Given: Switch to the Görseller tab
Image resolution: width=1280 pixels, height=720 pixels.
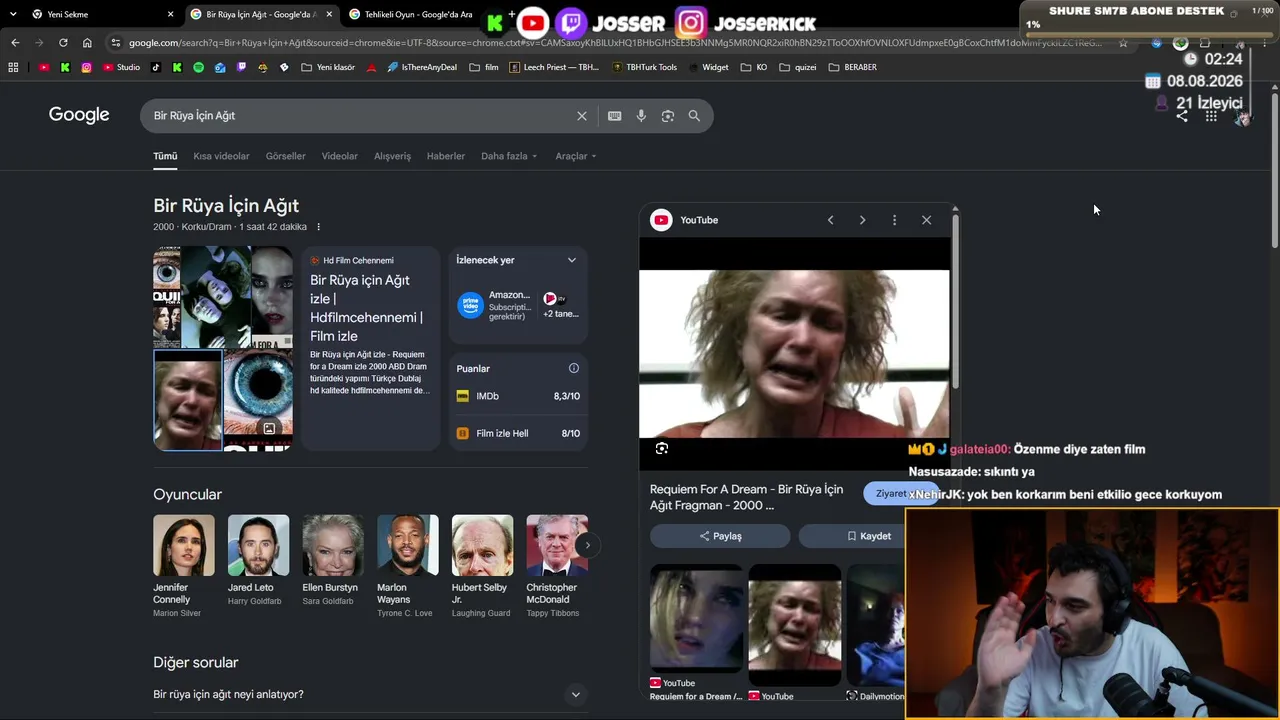Looking at the screenshot, I should pos(286,156).
